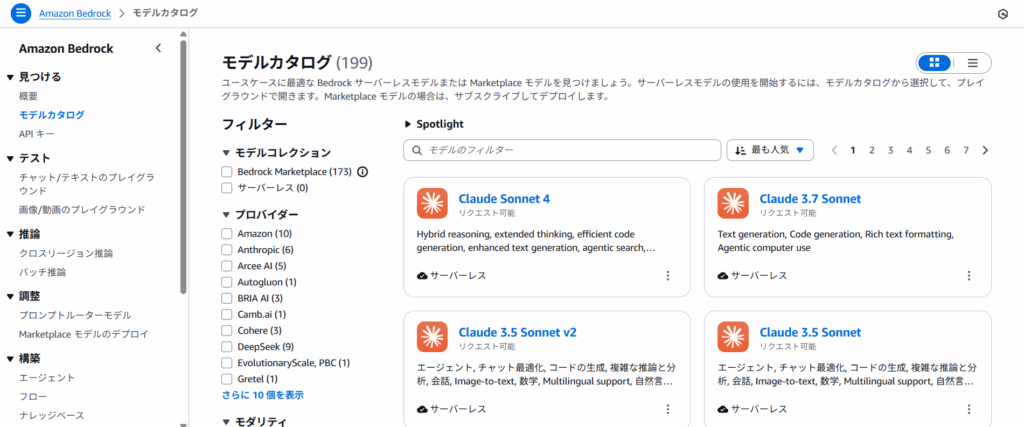
Task: Select クロスリージョン推論 in the sidebar
Action: [x=66, y=254]
